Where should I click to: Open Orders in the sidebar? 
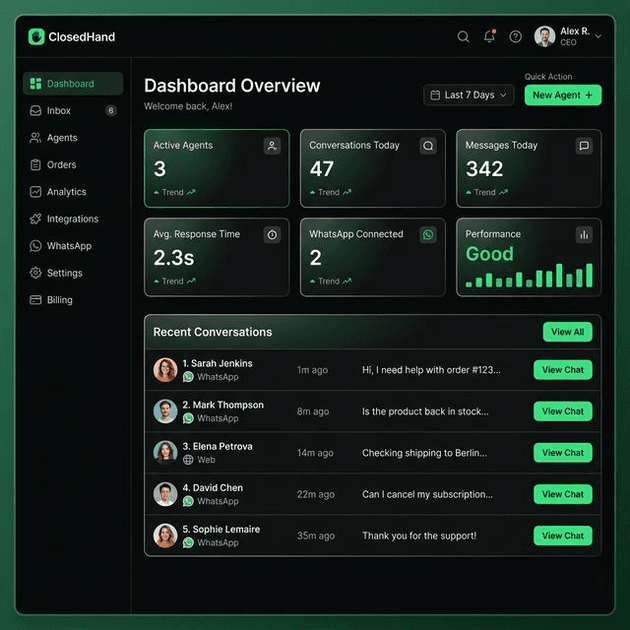tap(73, 165)
